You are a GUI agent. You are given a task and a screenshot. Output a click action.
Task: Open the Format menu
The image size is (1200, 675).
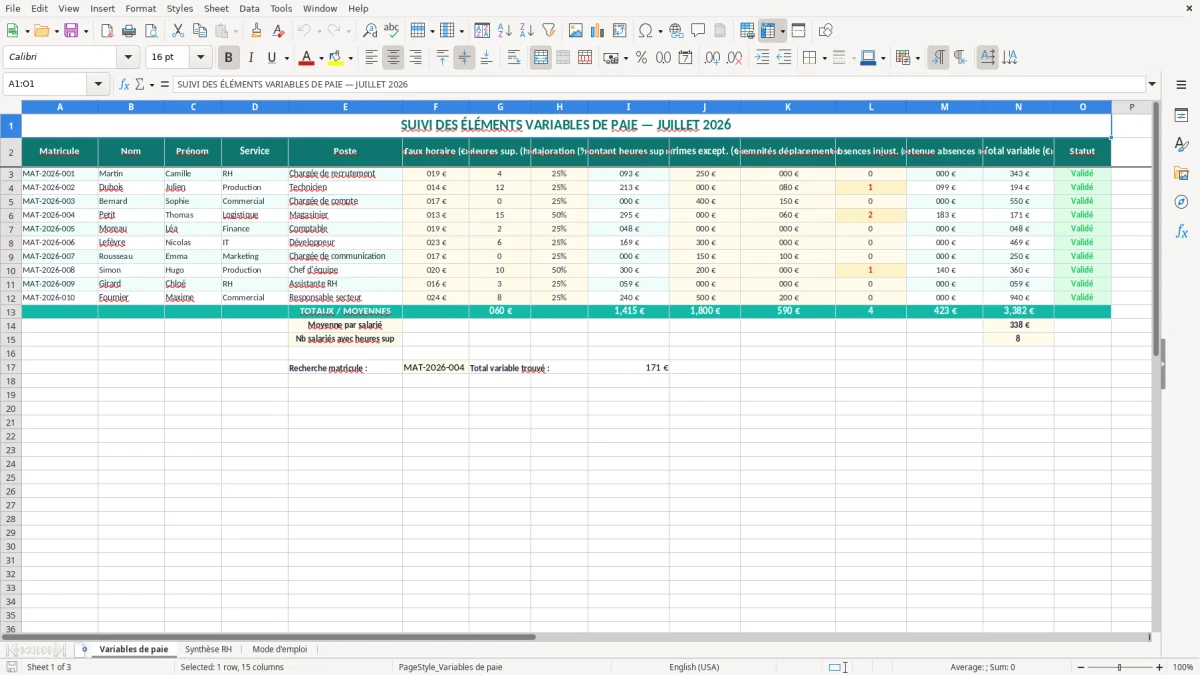(x=140, y=8)
